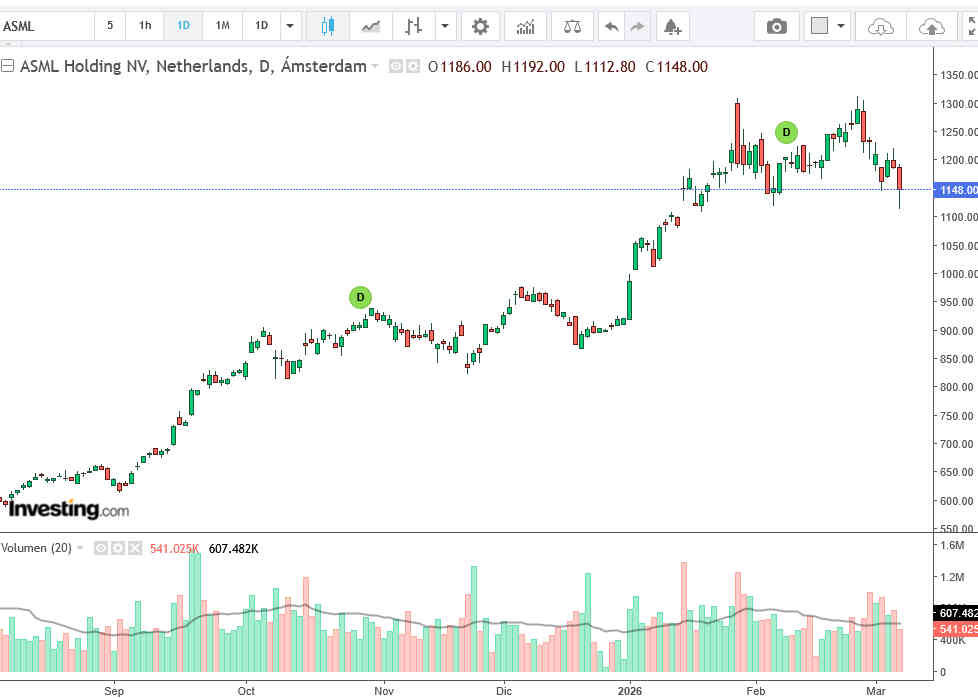Take a chart snapshot with the camera
Image resolution: width=978 pixels, height=698 pixels.
pyautogui.click(x=776, y=26)
